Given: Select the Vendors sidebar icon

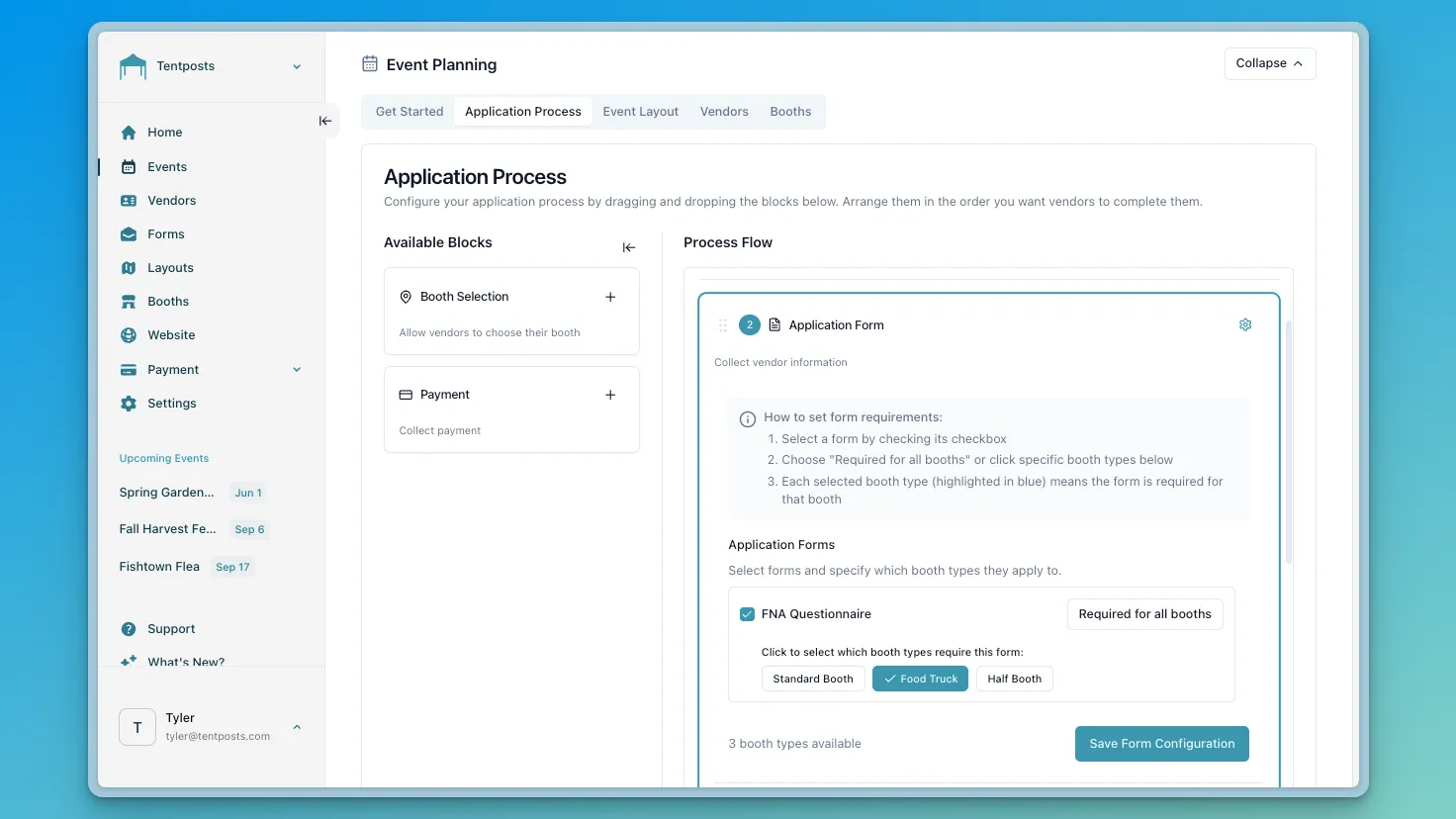Looking at the screenshot, I should tap(129, 200).
